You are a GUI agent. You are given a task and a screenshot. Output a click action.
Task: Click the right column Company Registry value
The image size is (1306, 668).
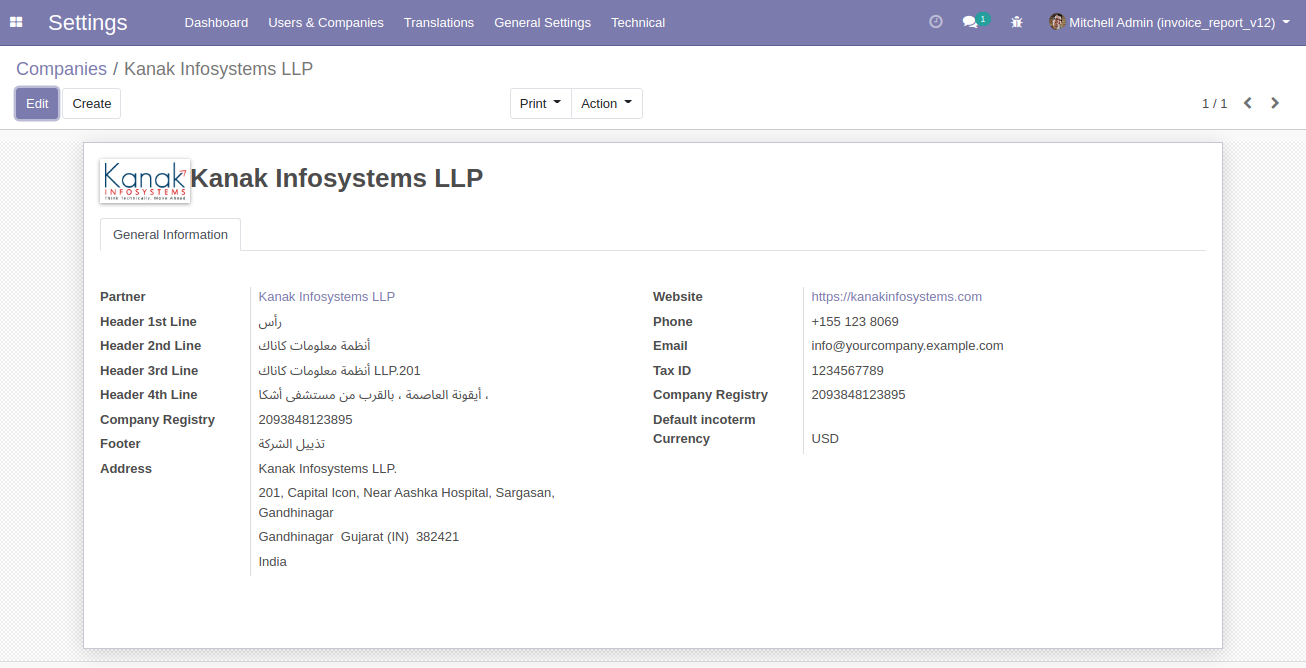[x=859, y=395]
